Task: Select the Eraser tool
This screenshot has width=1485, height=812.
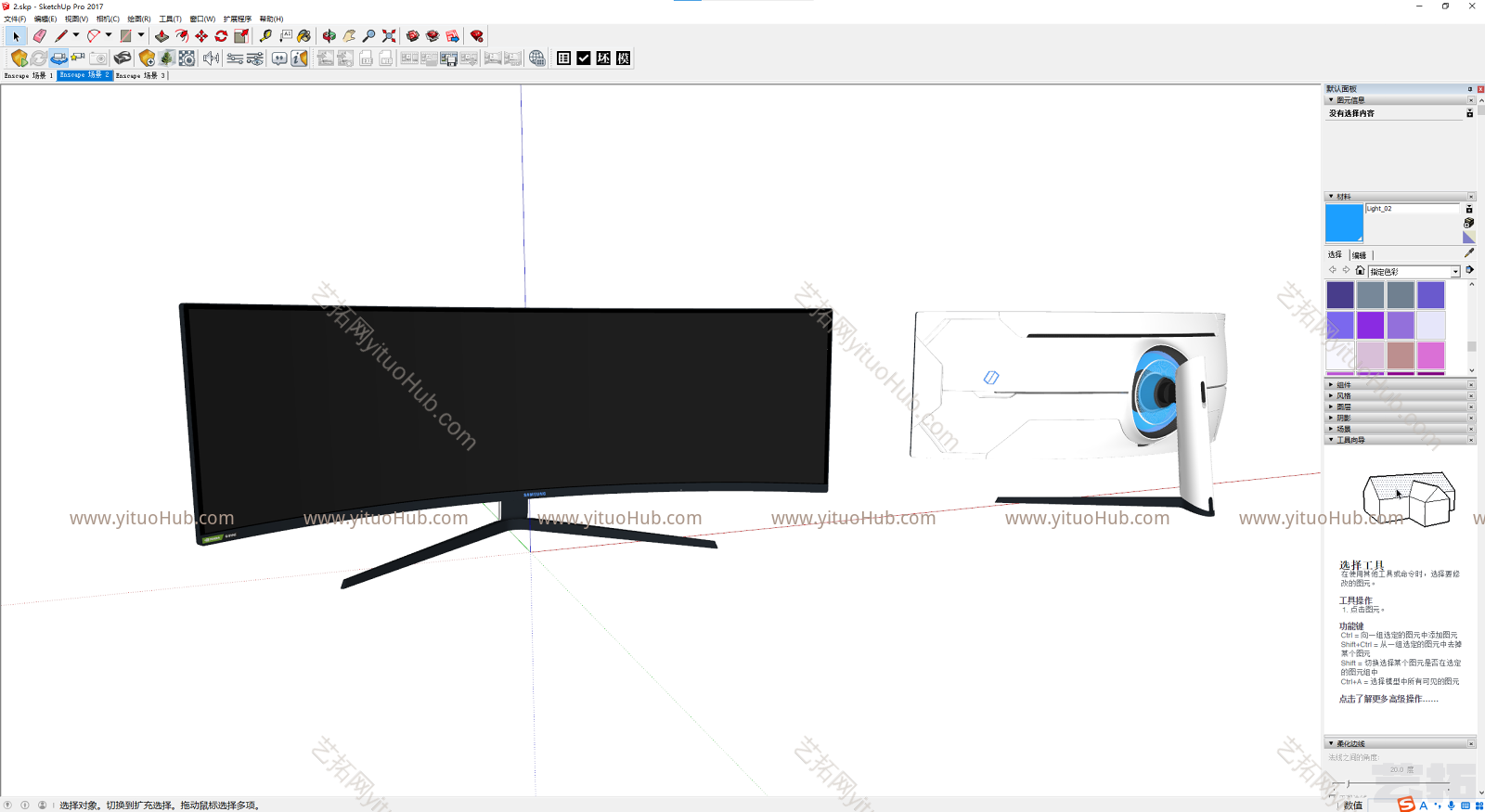Action: pos(39,36)
